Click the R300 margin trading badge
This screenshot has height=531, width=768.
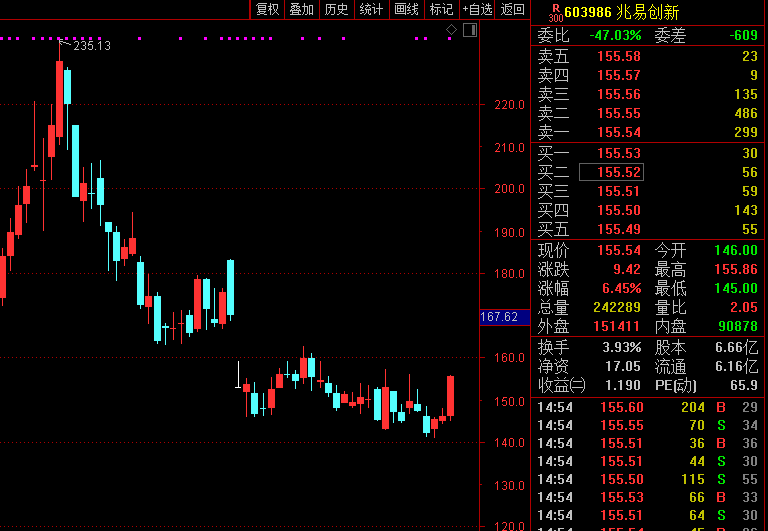[555, 12]
